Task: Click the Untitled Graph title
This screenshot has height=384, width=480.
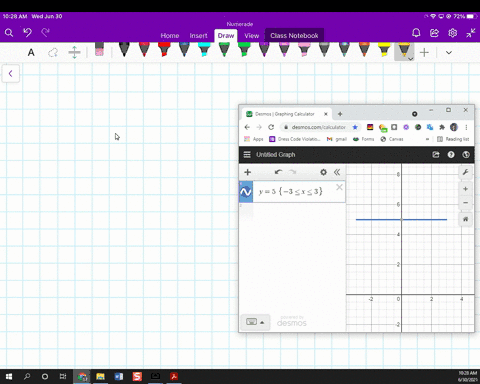Action: (x=275, y=155)
